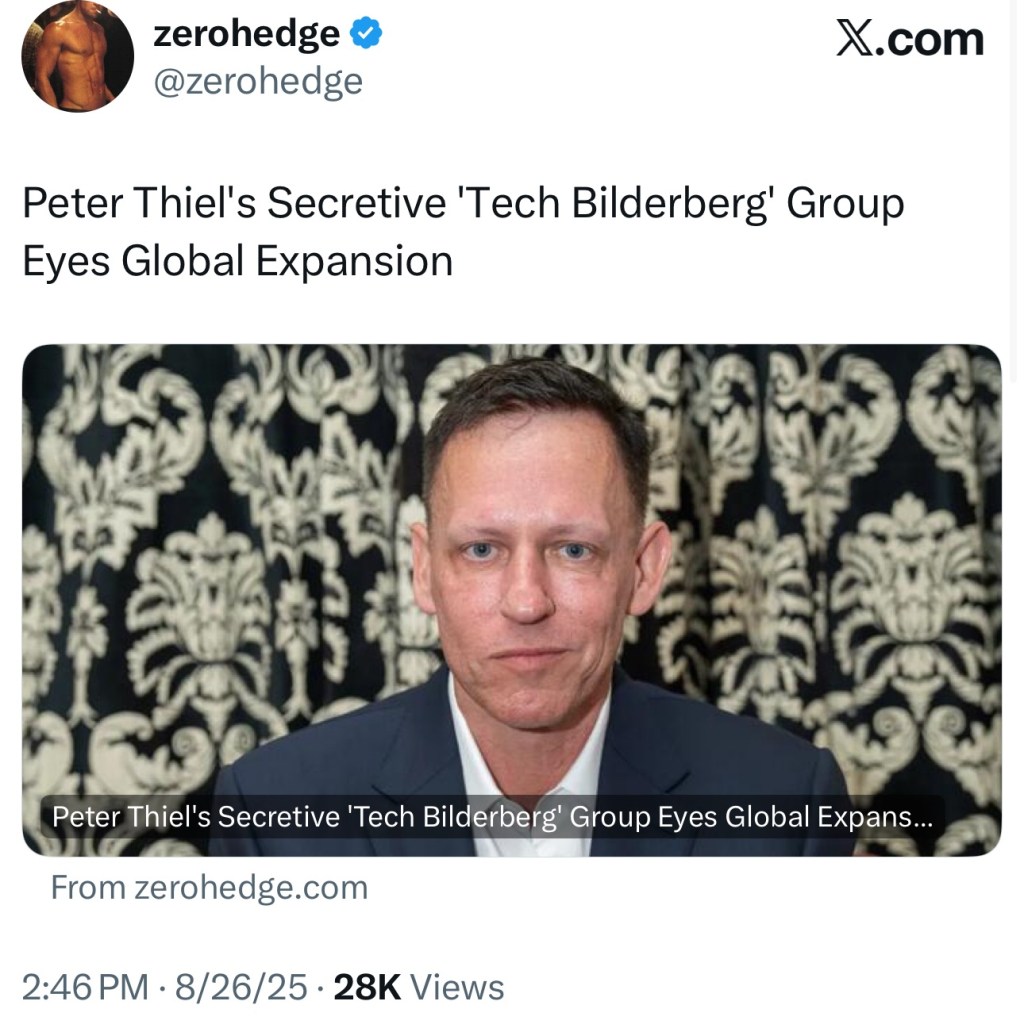Click the X.com logo

point(910,39)
